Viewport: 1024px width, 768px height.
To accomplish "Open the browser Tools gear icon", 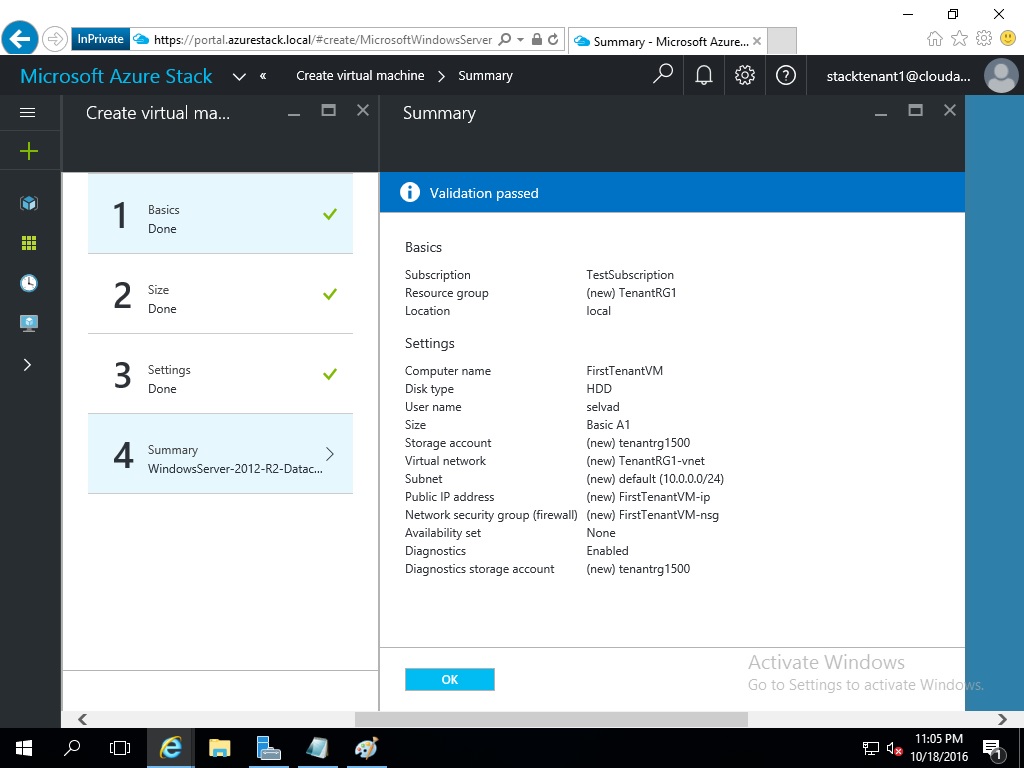I will [984, 38].
